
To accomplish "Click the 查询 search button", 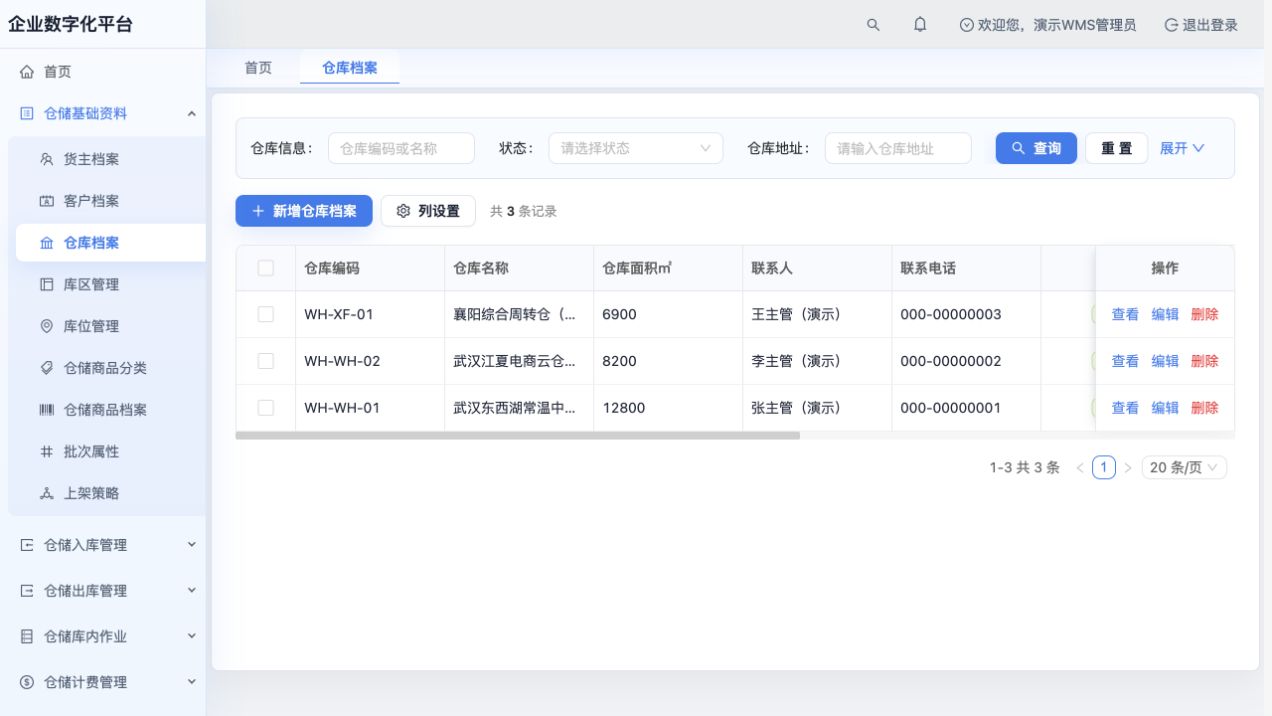I will pos(1036,148).
